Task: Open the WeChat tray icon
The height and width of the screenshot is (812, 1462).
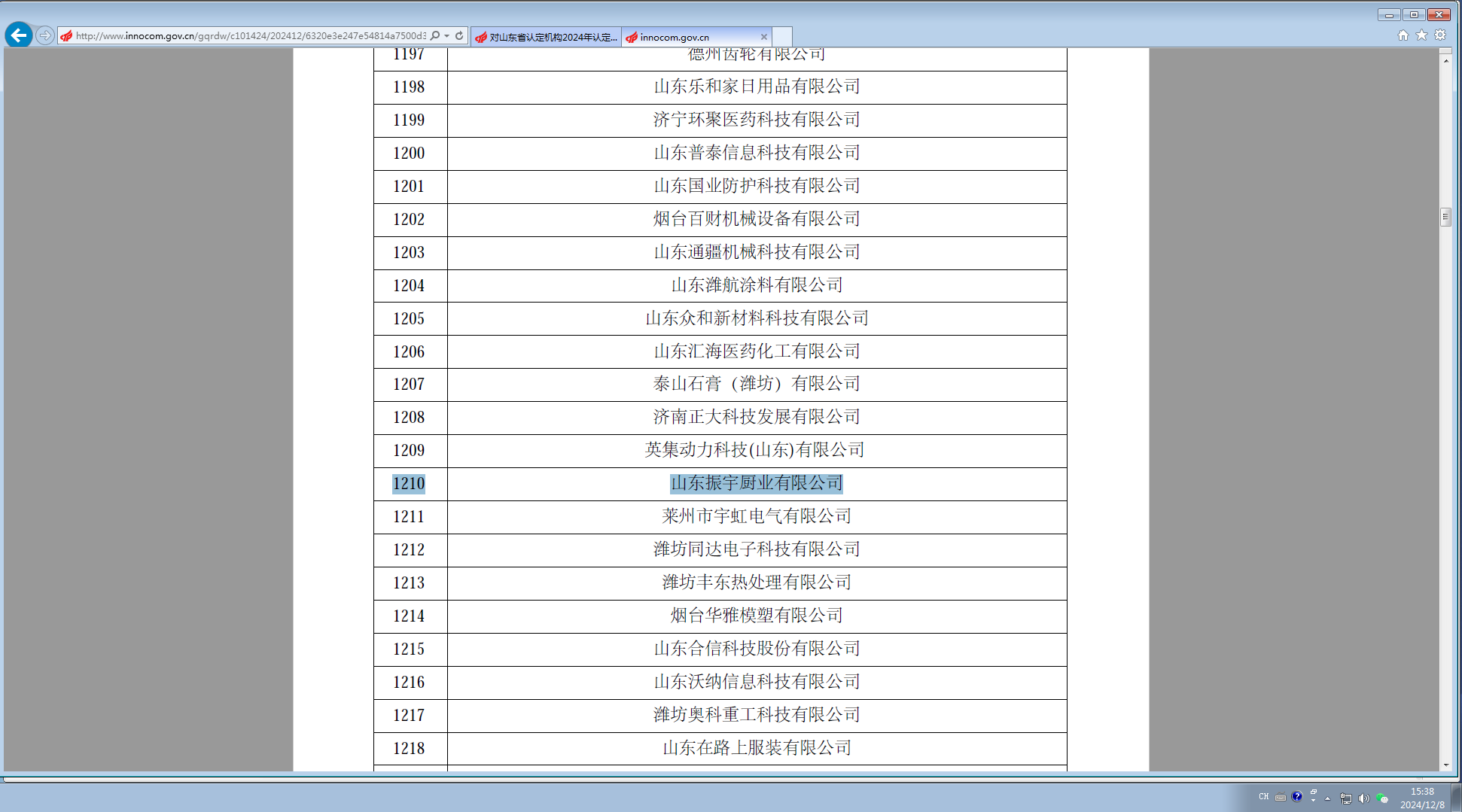Action: [x=1381, y=798]
